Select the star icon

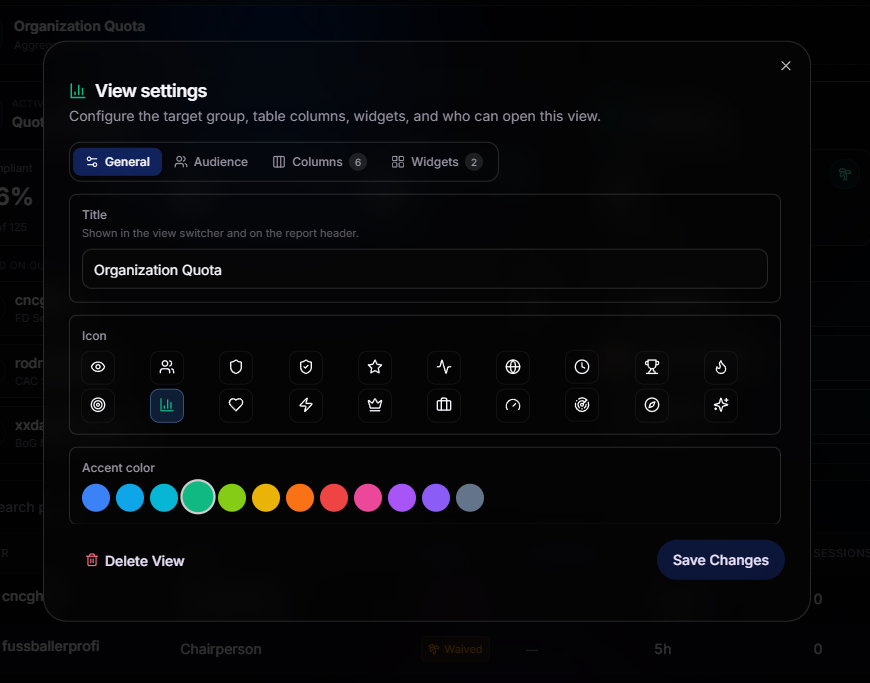375,367
